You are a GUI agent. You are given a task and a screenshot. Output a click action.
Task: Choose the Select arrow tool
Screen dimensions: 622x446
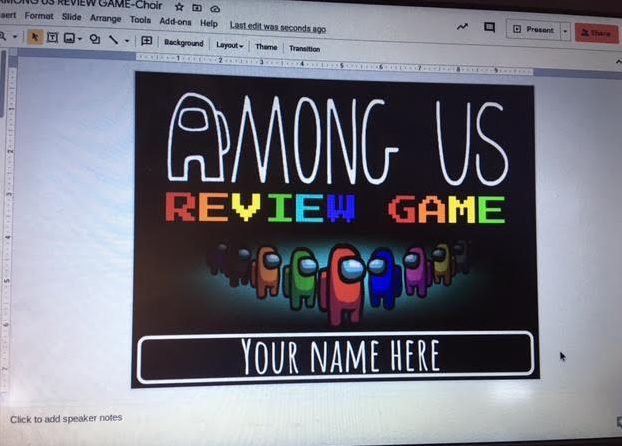tap(35, 37)
